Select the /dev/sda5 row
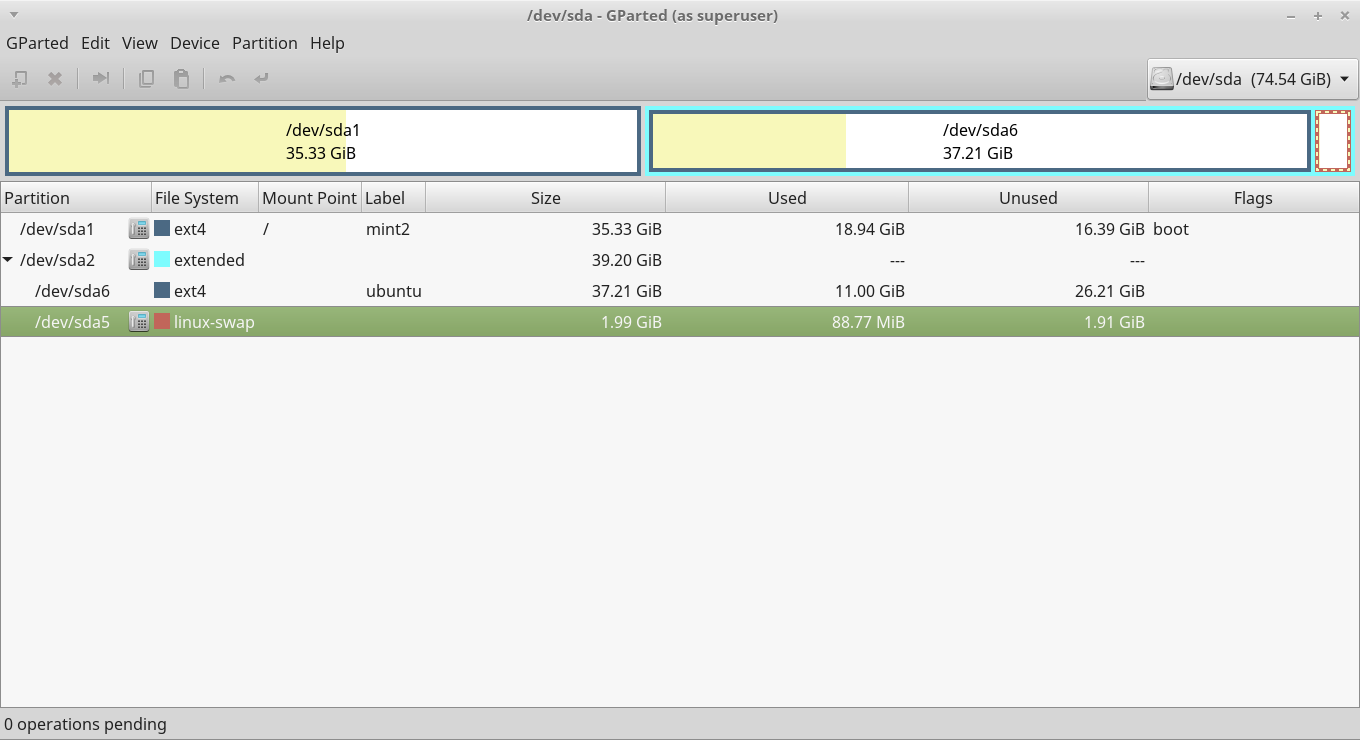 click(x=680, y=322)
